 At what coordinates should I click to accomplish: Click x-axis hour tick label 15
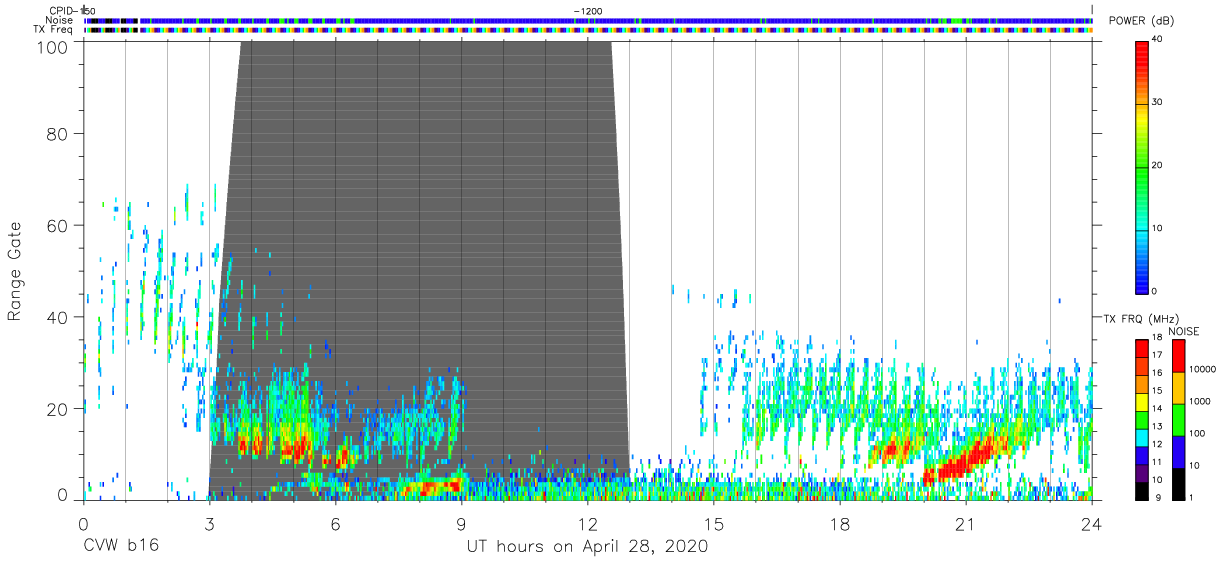pyautogui.click(x=714, y=523)
